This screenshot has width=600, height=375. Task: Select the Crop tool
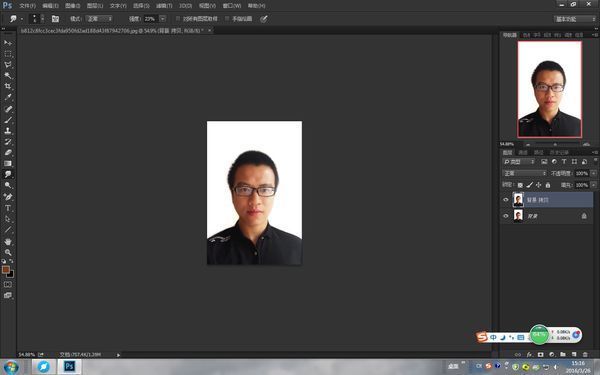[8, 86]
